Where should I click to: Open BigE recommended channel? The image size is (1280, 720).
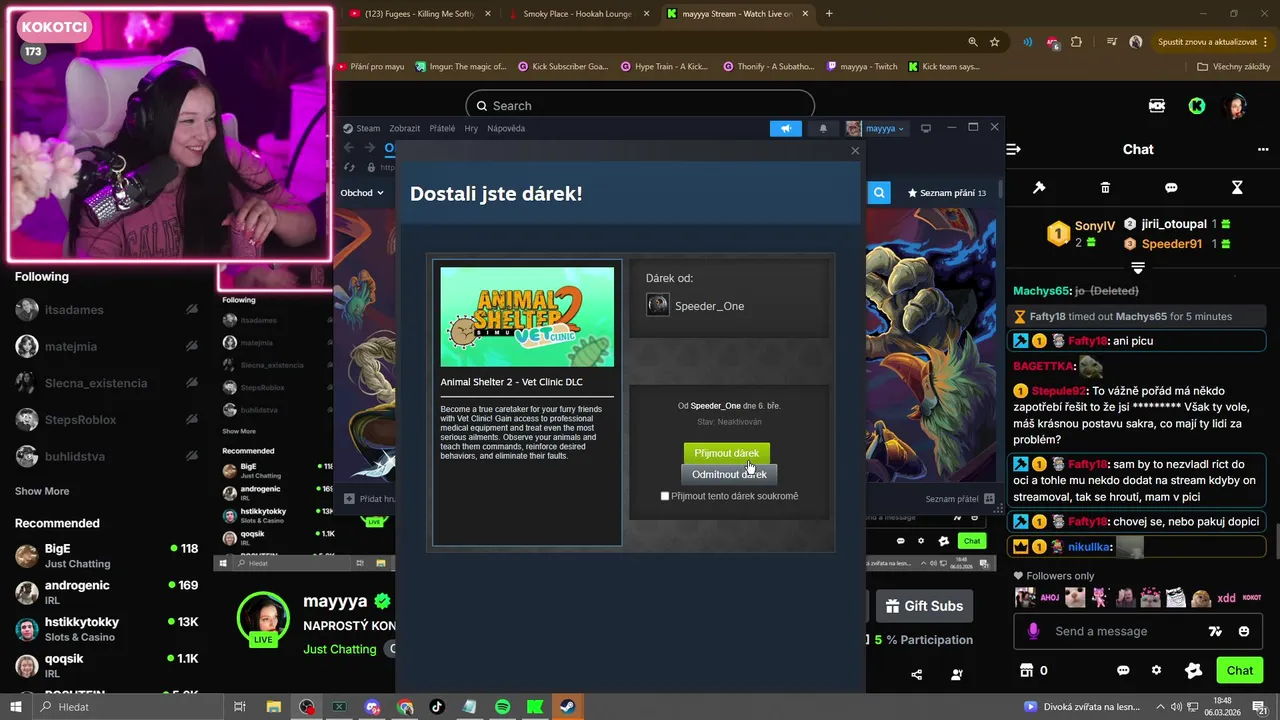coord(107,555)
